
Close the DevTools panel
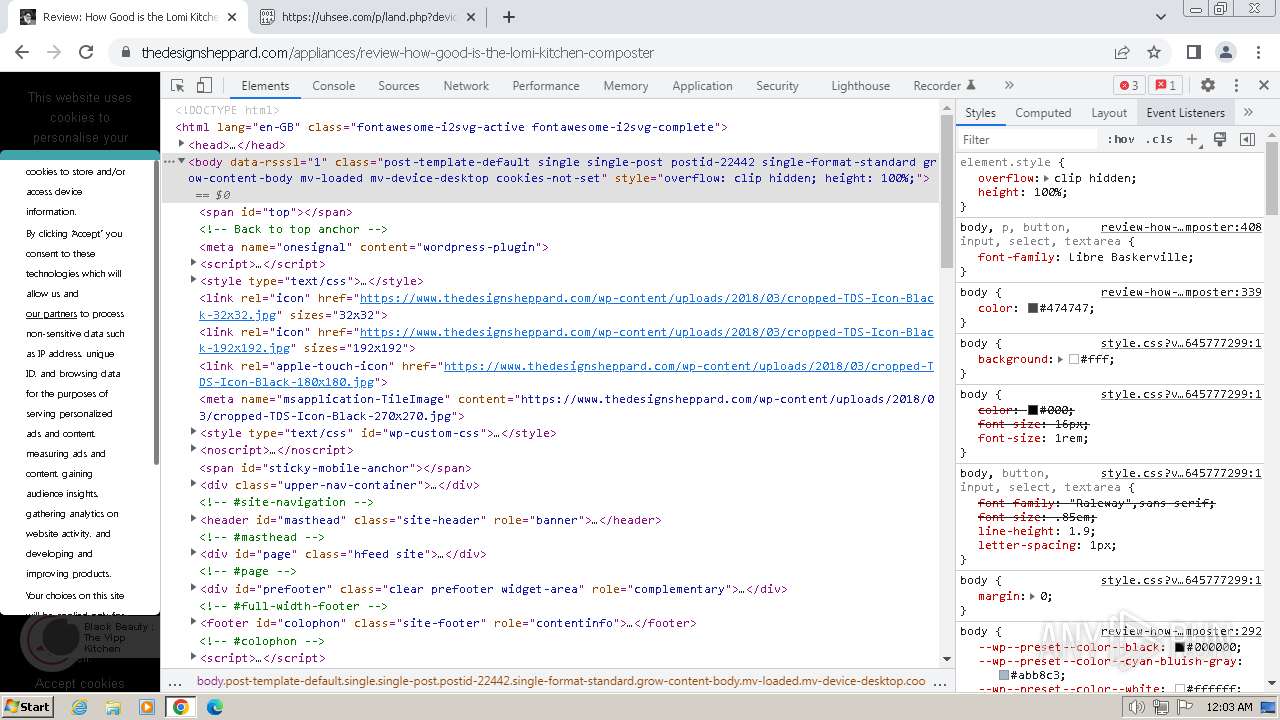pyautogui.click(x=1264, y=86)
